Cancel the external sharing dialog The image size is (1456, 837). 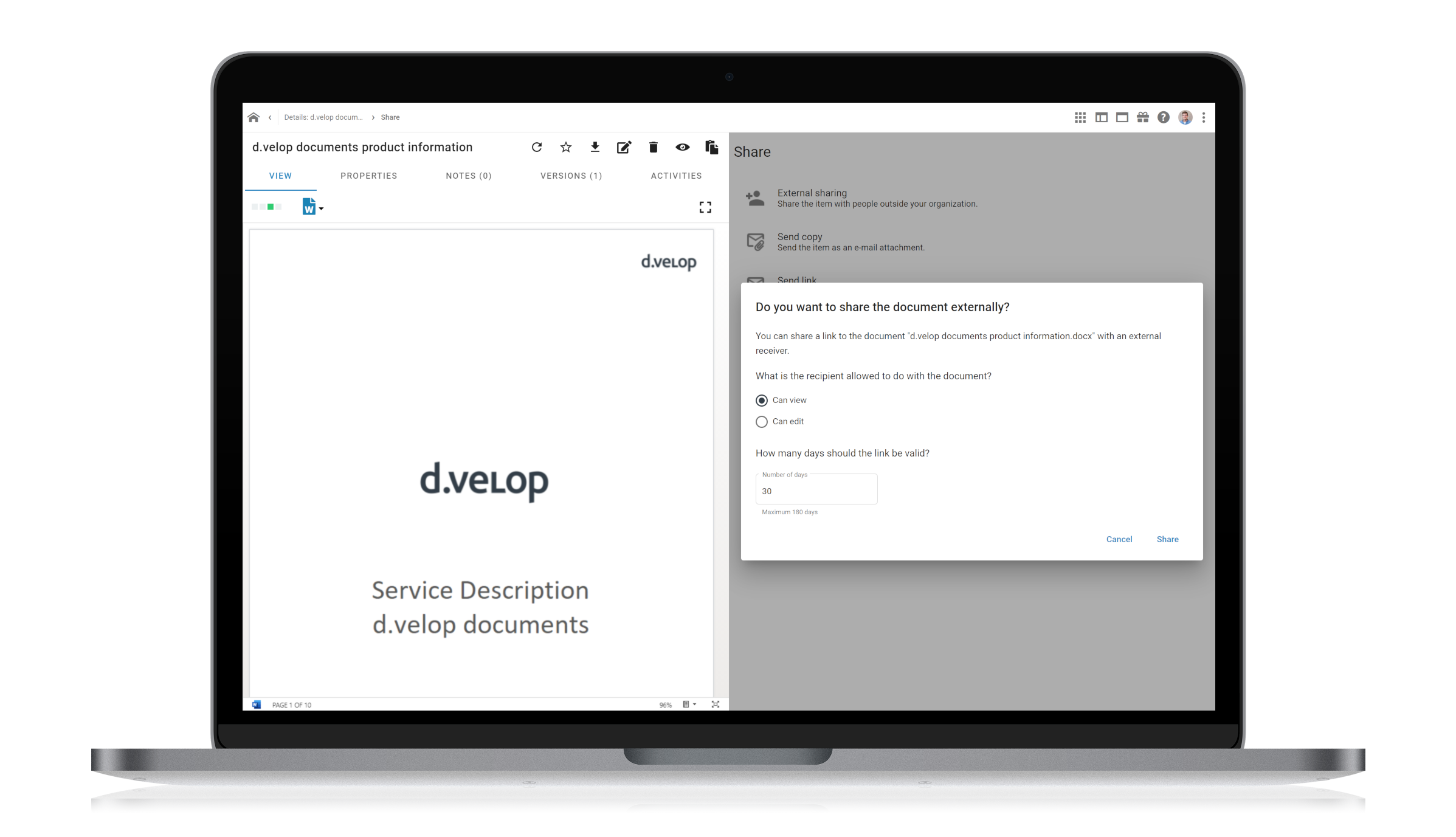[x=1119, y=539]
